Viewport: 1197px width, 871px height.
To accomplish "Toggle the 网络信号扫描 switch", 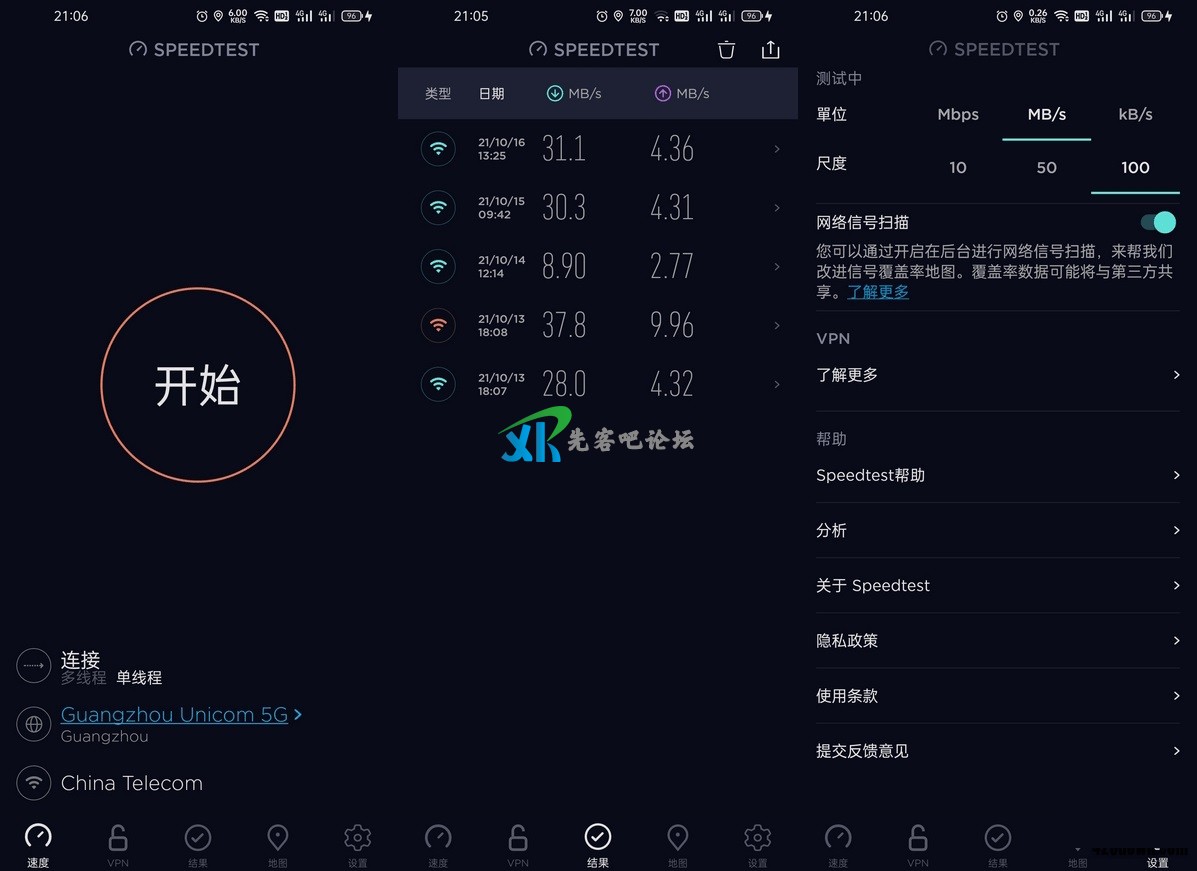I will 1158,222.
